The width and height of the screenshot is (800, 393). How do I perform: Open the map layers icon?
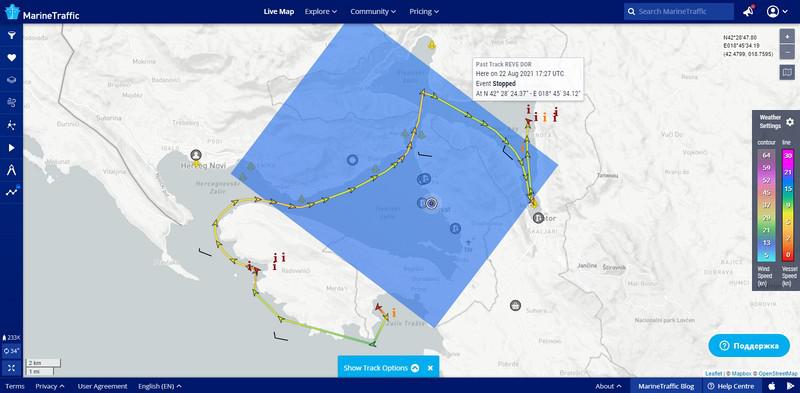(x=11, y=80)
